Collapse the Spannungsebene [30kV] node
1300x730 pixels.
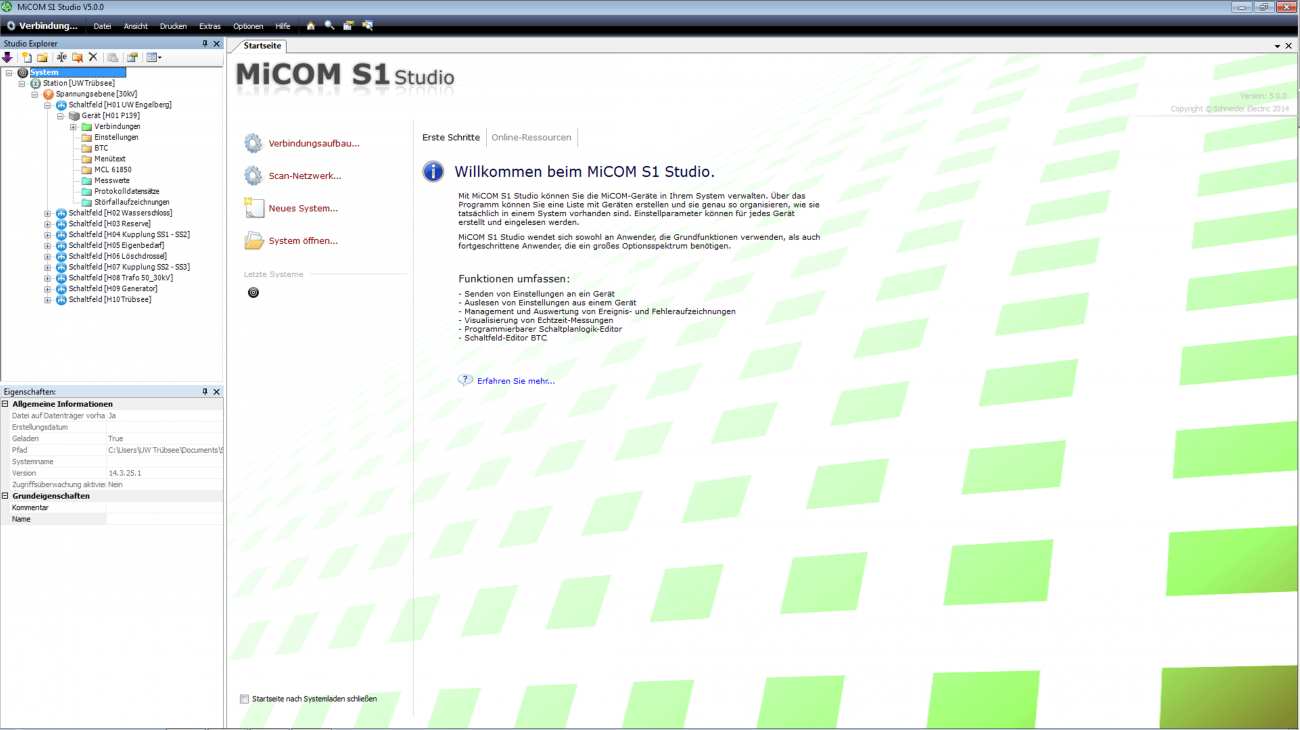(x=35, y=94)
